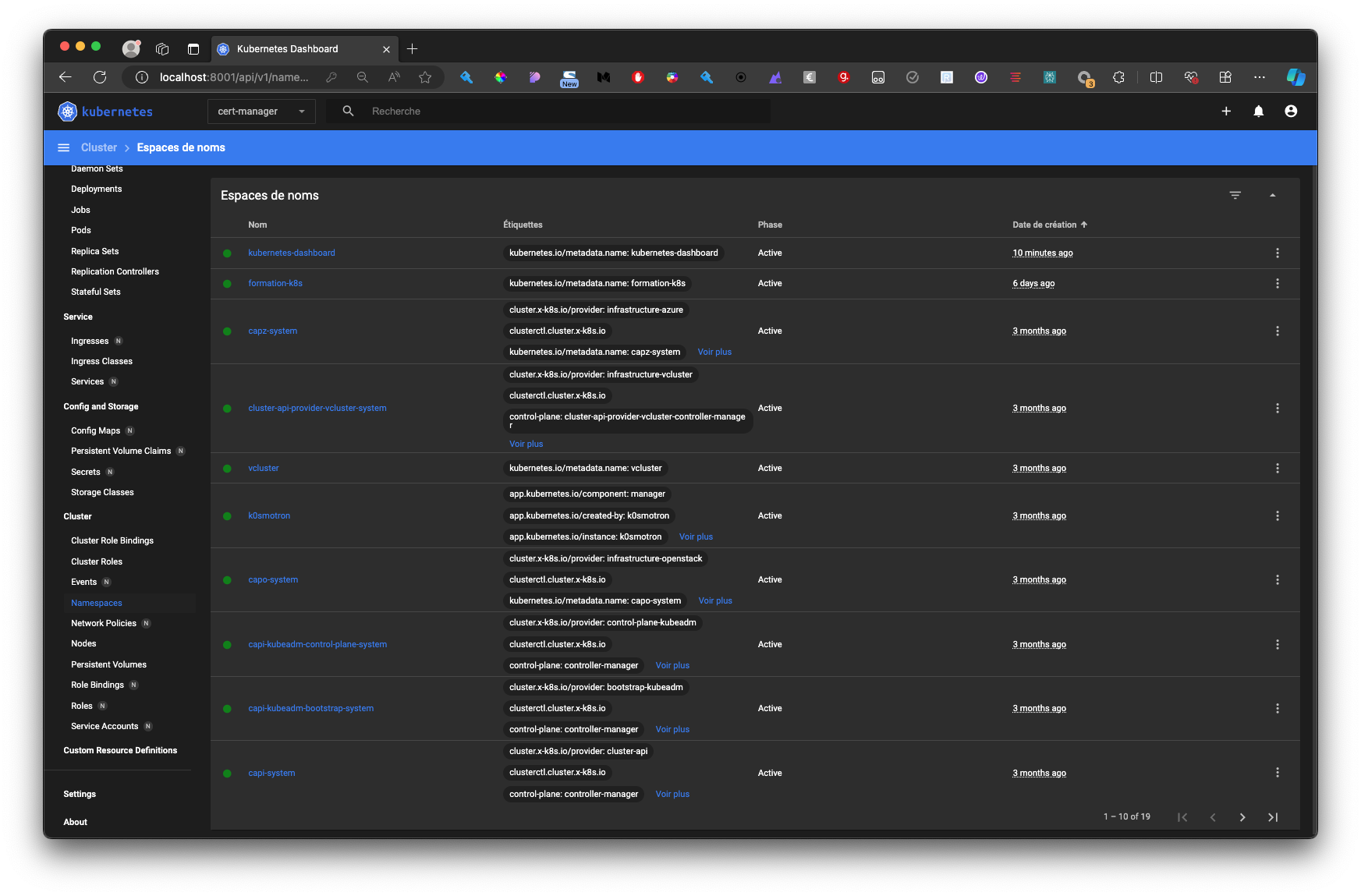The width and height of the screenshot is (1361, 896).
Task: Collapse the Espaces de noms card
Action: (x=1272, y=195)
